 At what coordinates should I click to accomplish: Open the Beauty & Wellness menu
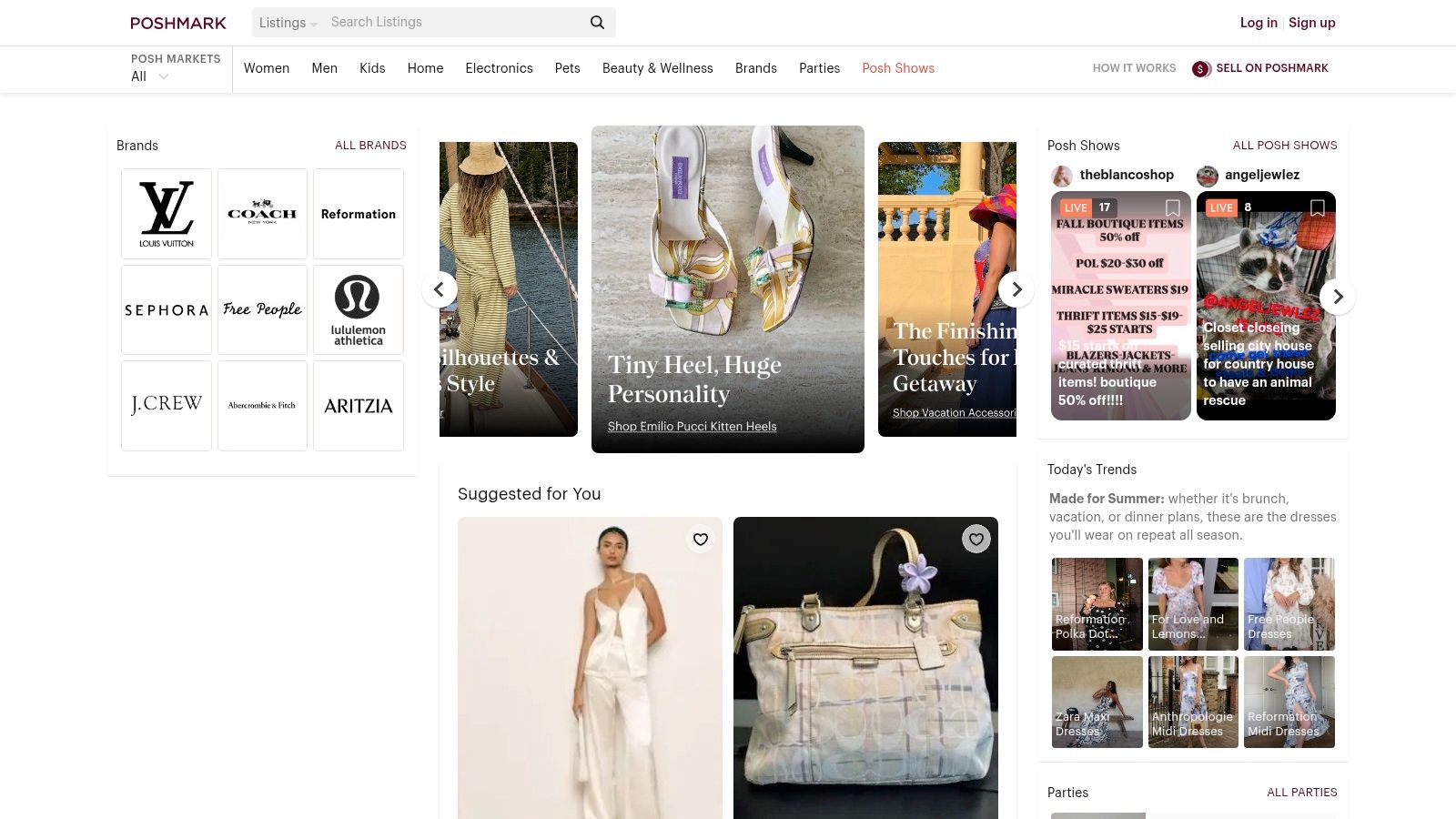pyautogui.click(x=658, y=68)
